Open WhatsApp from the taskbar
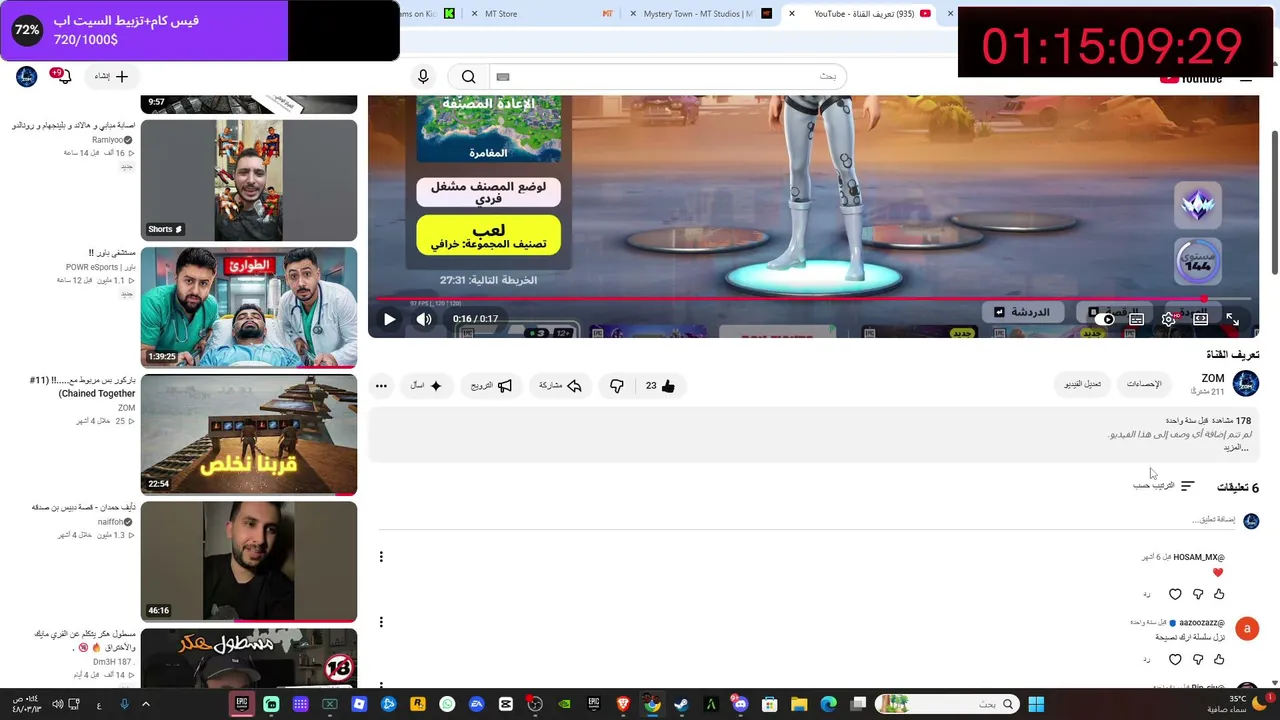1280x720 pixels. [447, 704]
